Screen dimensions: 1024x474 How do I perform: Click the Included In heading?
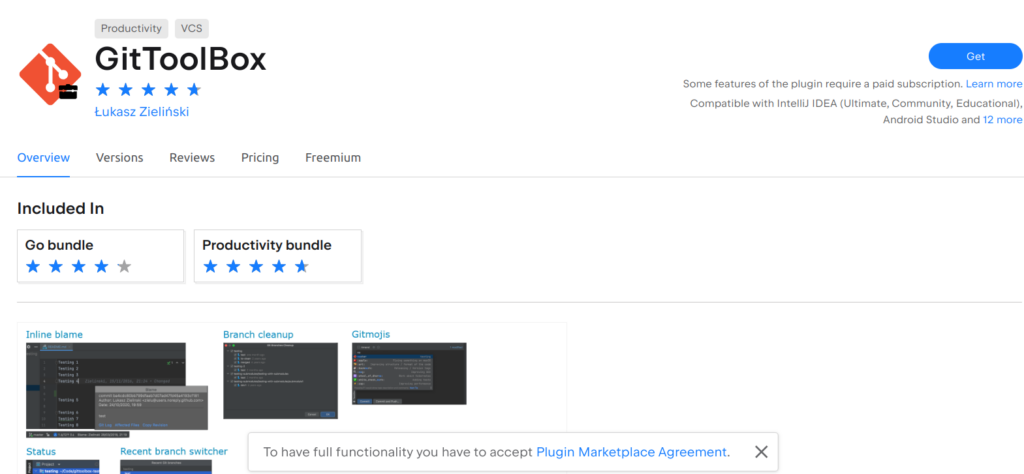(61, 209)
